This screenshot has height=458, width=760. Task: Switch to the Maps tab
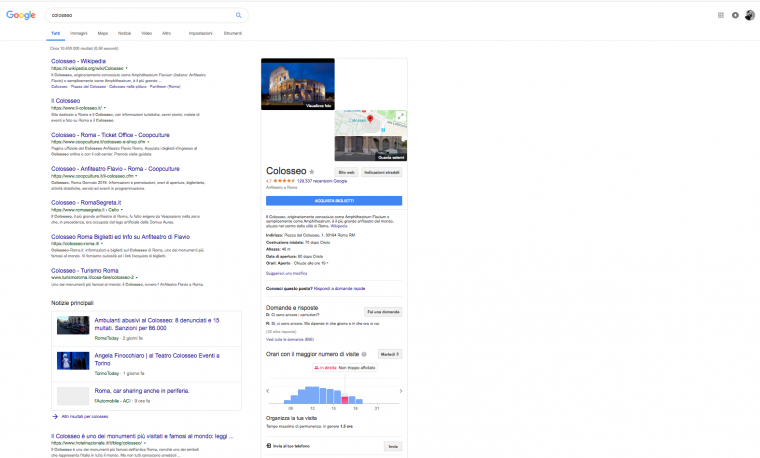pos(103,33)
